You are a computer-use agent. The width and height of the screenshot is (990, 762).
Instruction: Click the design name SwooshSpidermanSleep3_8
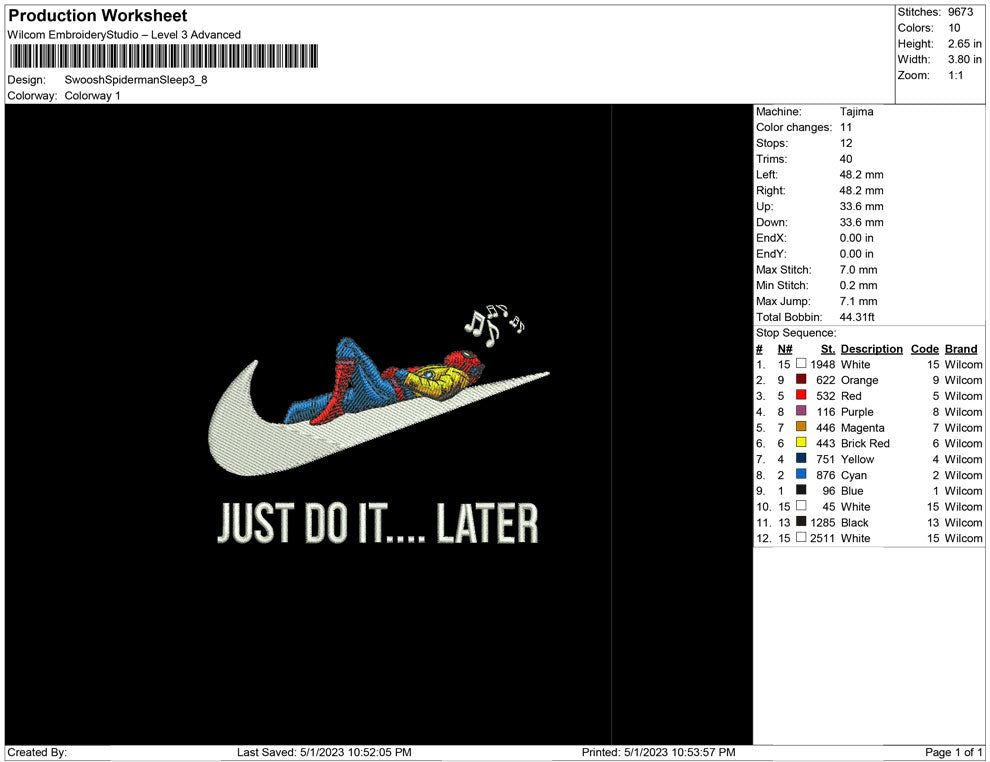click(x=136, y=80)
